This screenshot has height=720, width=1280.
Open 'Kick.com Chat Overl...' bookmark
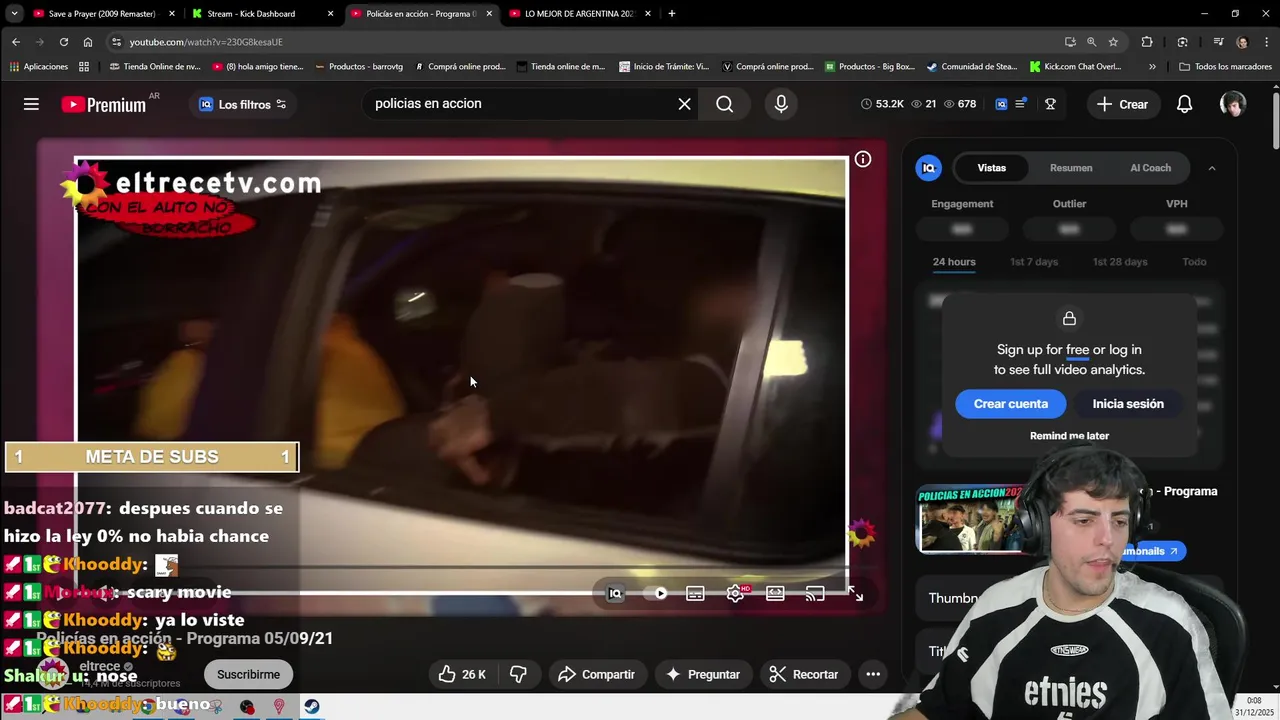(1075, 67)
